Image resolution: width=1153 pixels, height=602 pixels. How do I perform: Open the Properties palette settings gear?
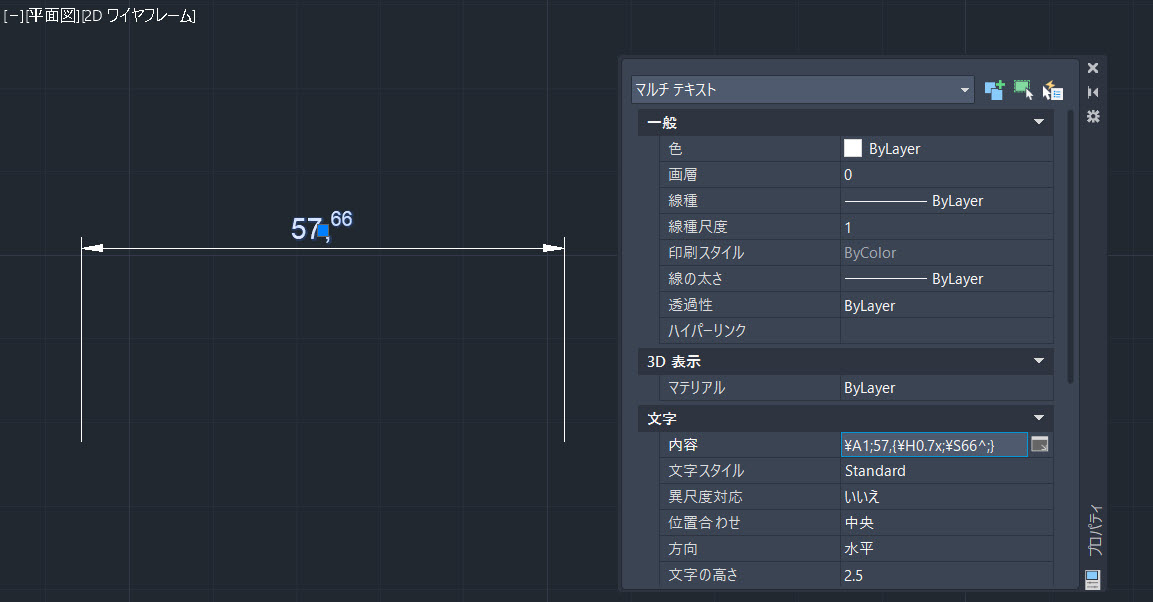point(1092,117)
